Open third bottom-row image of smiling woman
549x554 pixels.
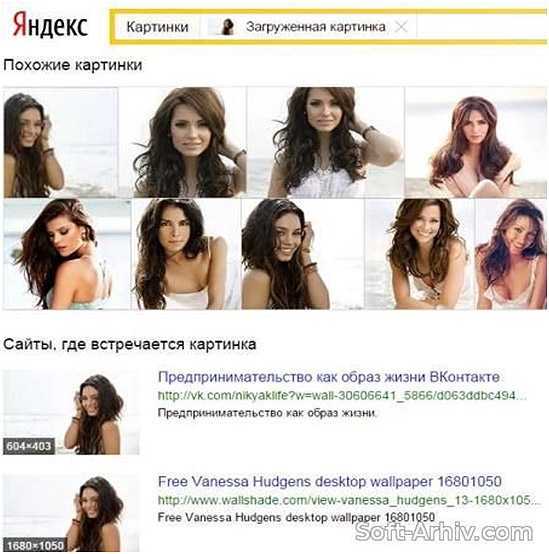(302, 254)
